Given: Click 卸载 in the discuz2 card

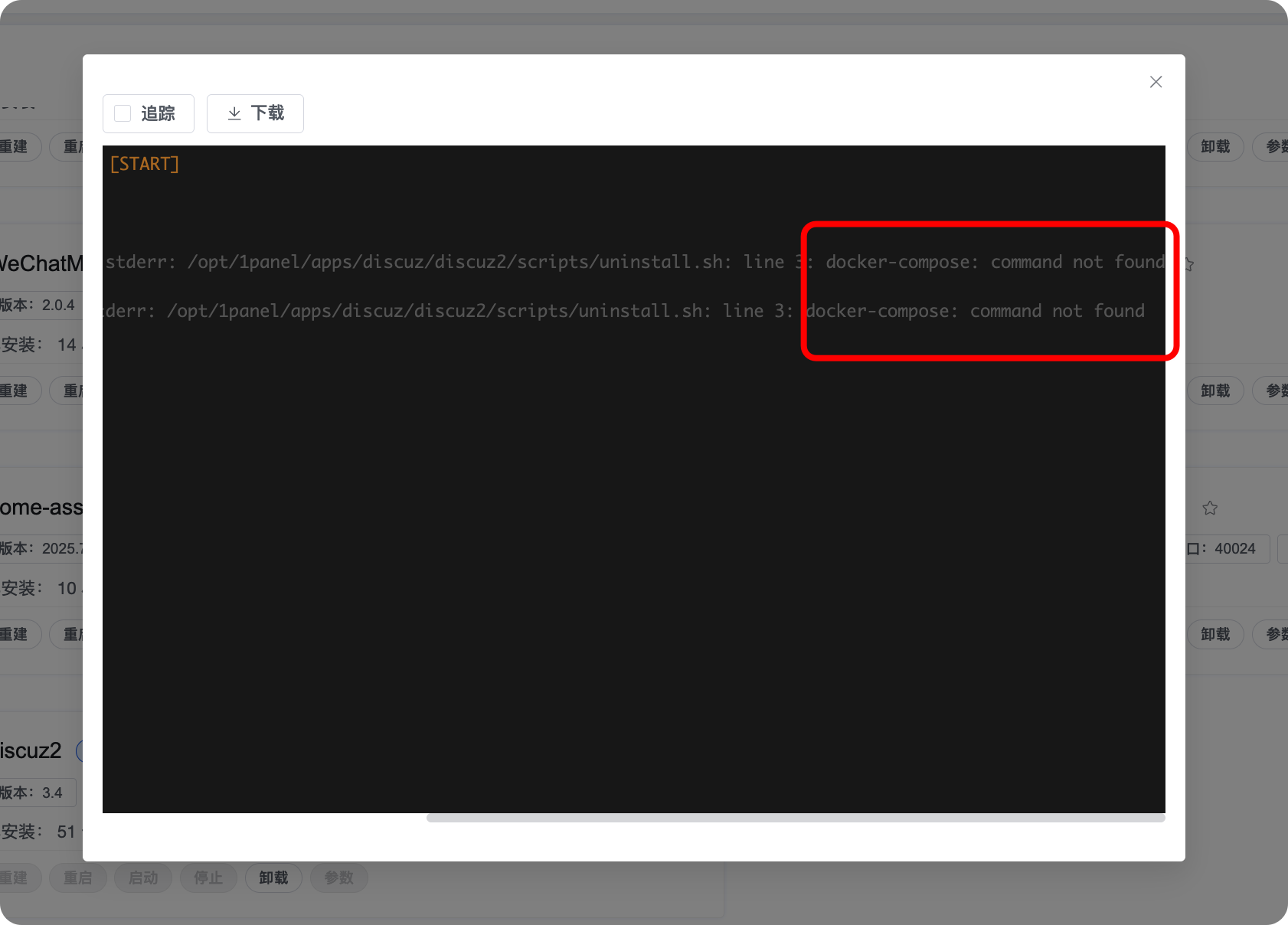Looking at the screenshot, I should click(x=273, y=878).
